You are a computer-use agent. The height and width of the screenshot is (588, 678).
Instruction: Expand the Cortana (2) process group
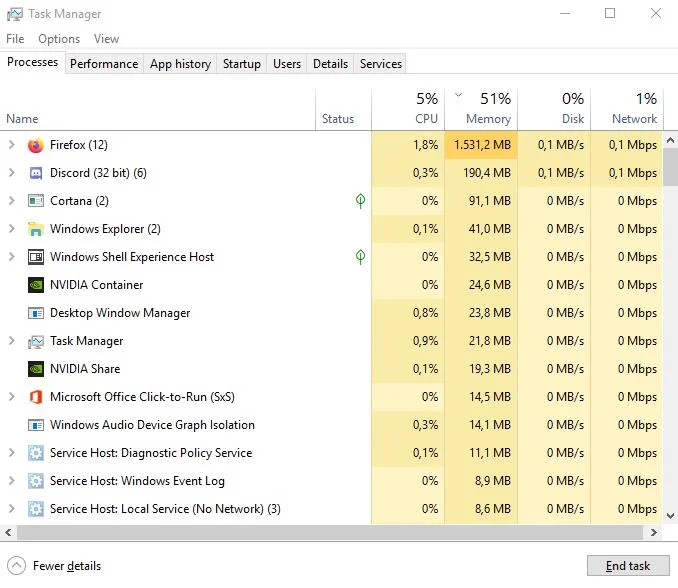12,201
